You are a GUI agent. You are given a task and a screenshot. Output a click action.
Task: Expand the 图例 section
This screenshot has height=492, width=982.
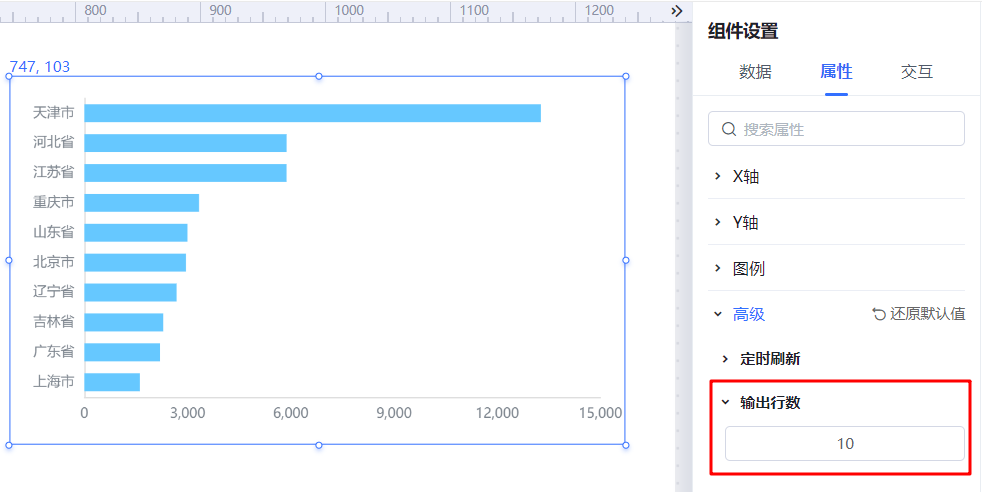pyautogui.click(x=836, y=269)
